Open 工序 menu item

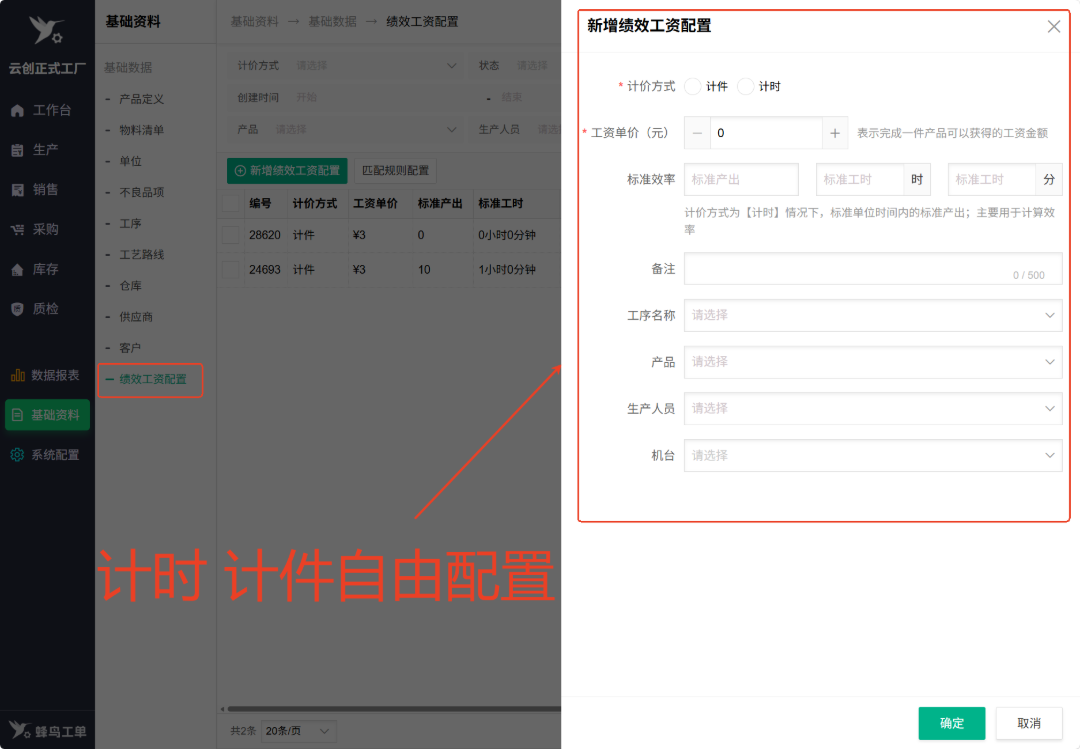point(130,224)
